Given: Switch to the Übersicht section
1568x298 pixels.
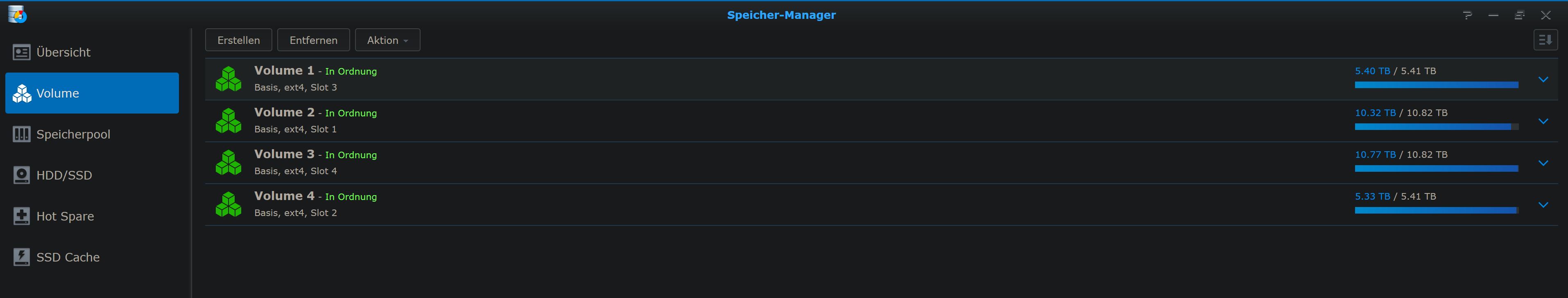Looking at the screenshot, I should point(63,52).
